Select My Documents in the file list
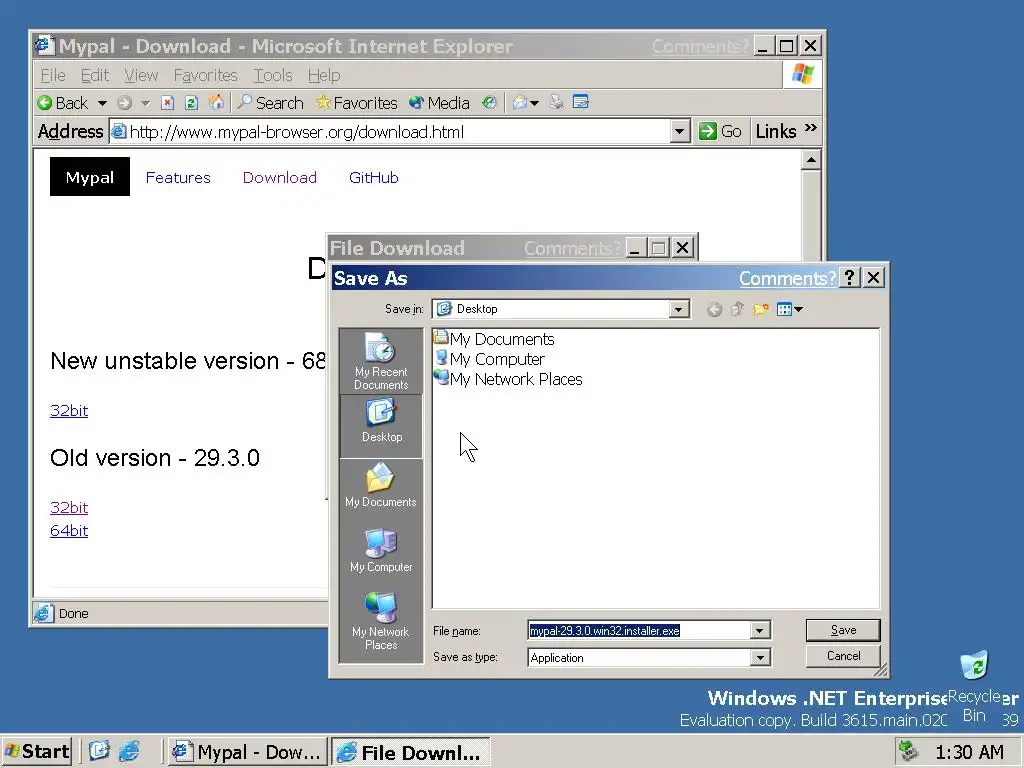 (x=494, y=339)
